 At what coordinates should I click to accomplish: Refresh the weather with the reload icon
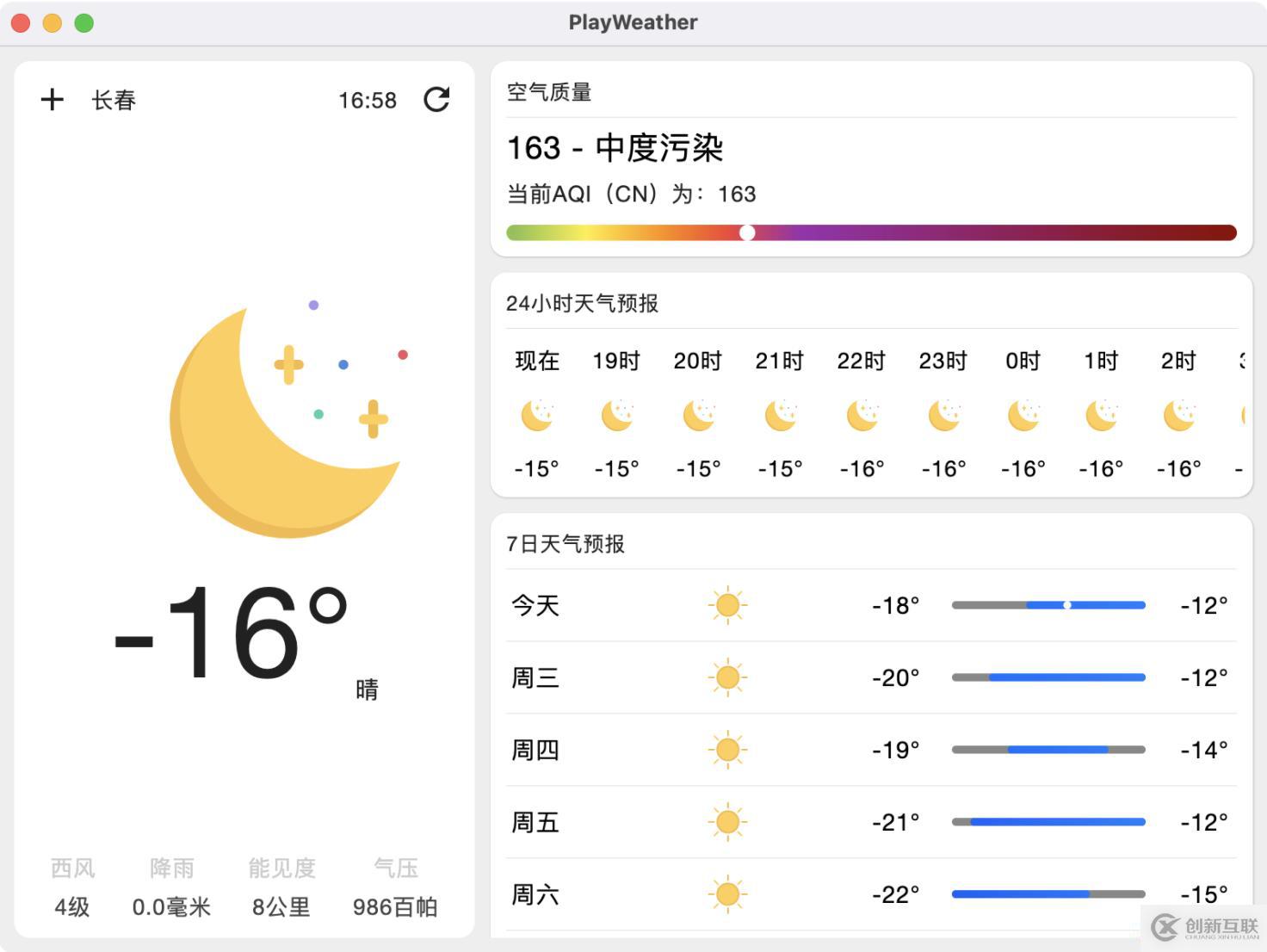pyautogui.click(x=437, y=100)
